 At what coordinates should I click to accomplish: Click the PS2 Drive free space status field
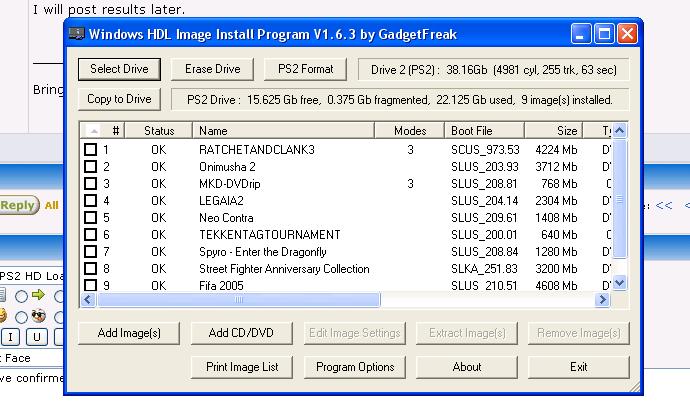(x=400, y=100)
